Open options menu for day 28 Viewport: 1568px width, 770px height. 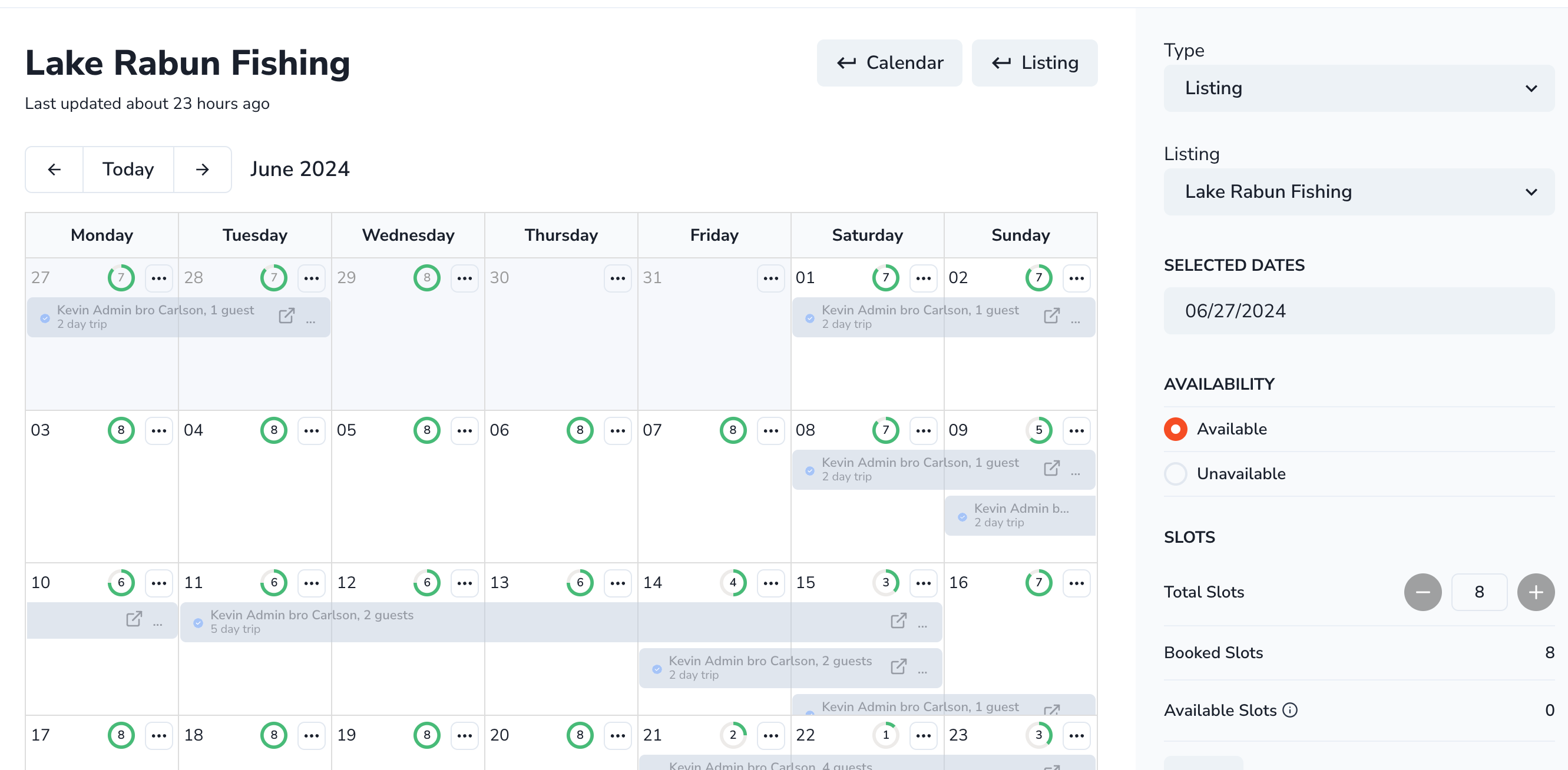pyautogui.click(x=312, y=278)
